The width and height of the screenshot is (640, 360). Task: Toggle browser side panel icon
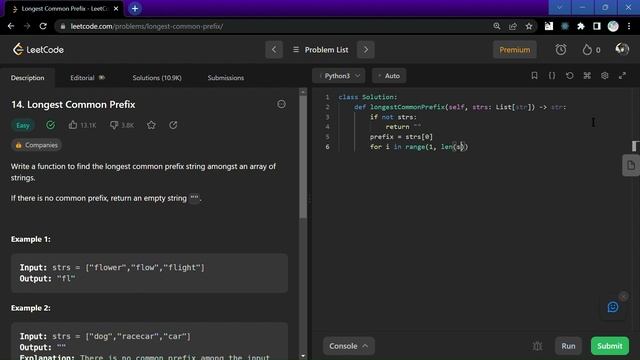[x=597, y=26]
